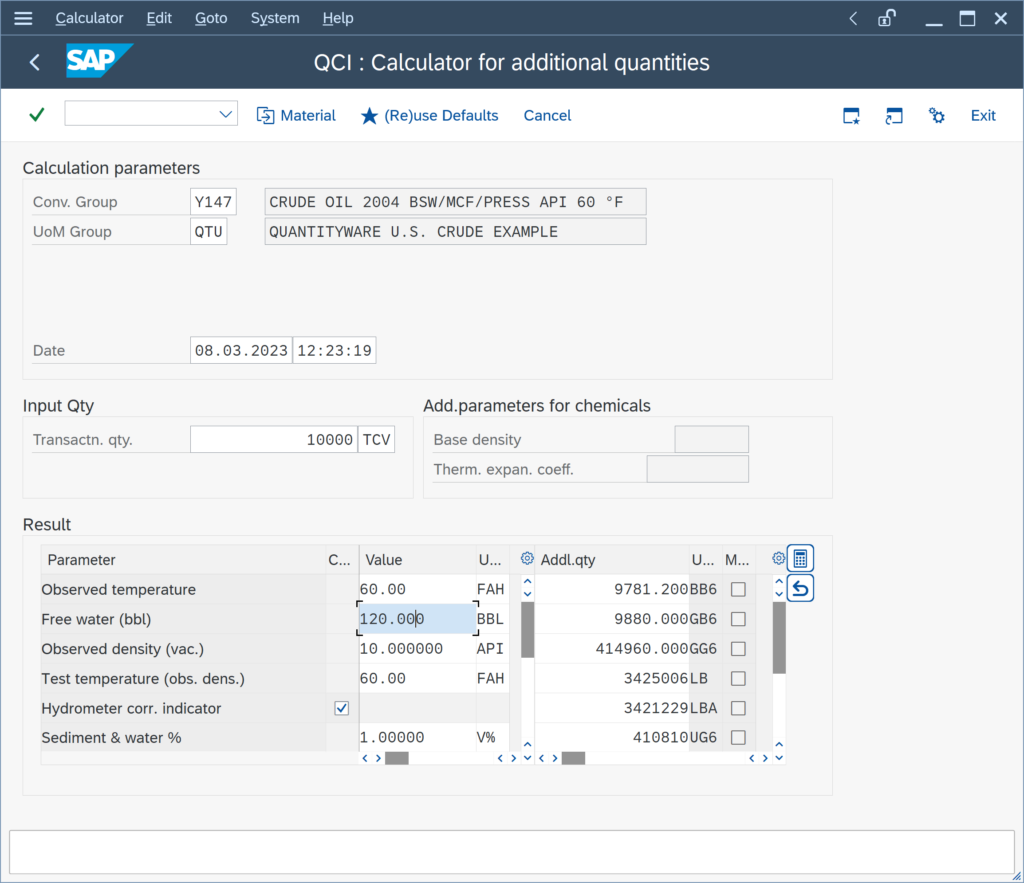Screen dimensions: 1024x883
Task: Check the M... box for 414960.000 GG6 row
Action: 738,649
